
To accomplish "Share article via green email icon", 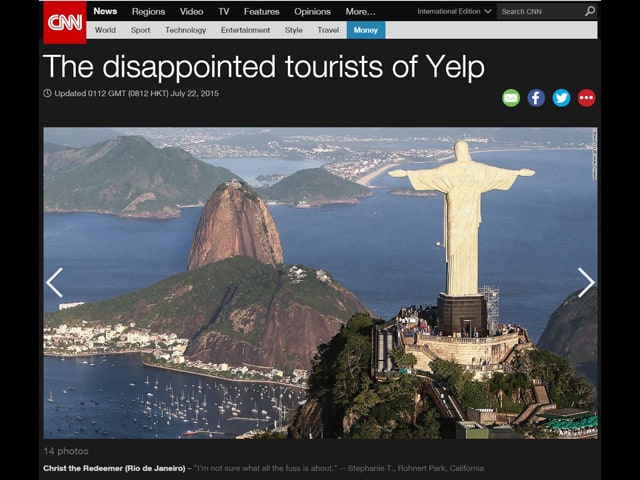I will pos(511,98).
